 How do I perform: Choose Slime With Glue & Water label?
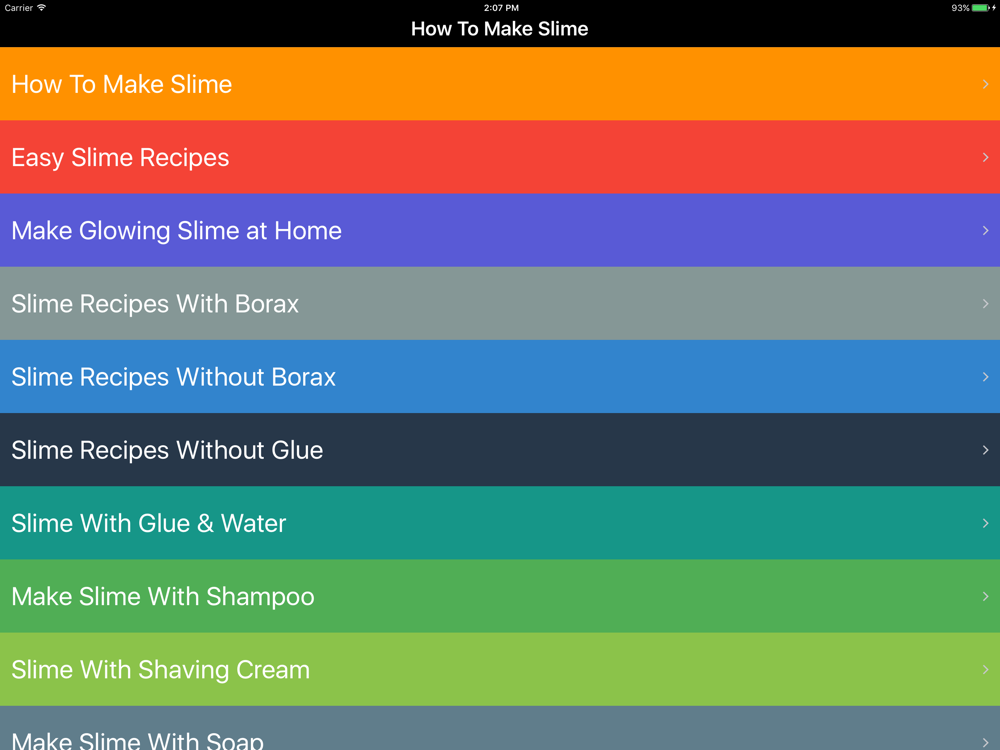click(x=149, y=524)
